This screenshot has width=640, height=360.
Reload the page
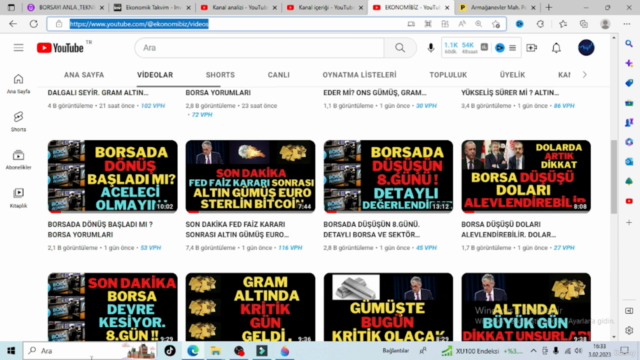(33, 24)
